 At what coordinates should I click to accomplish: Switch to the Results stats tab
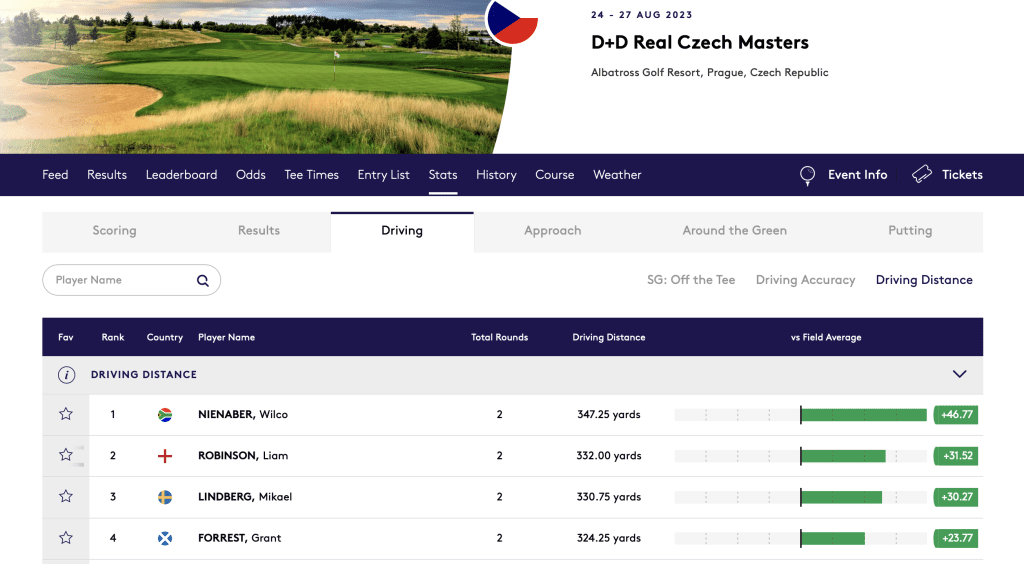259,230
